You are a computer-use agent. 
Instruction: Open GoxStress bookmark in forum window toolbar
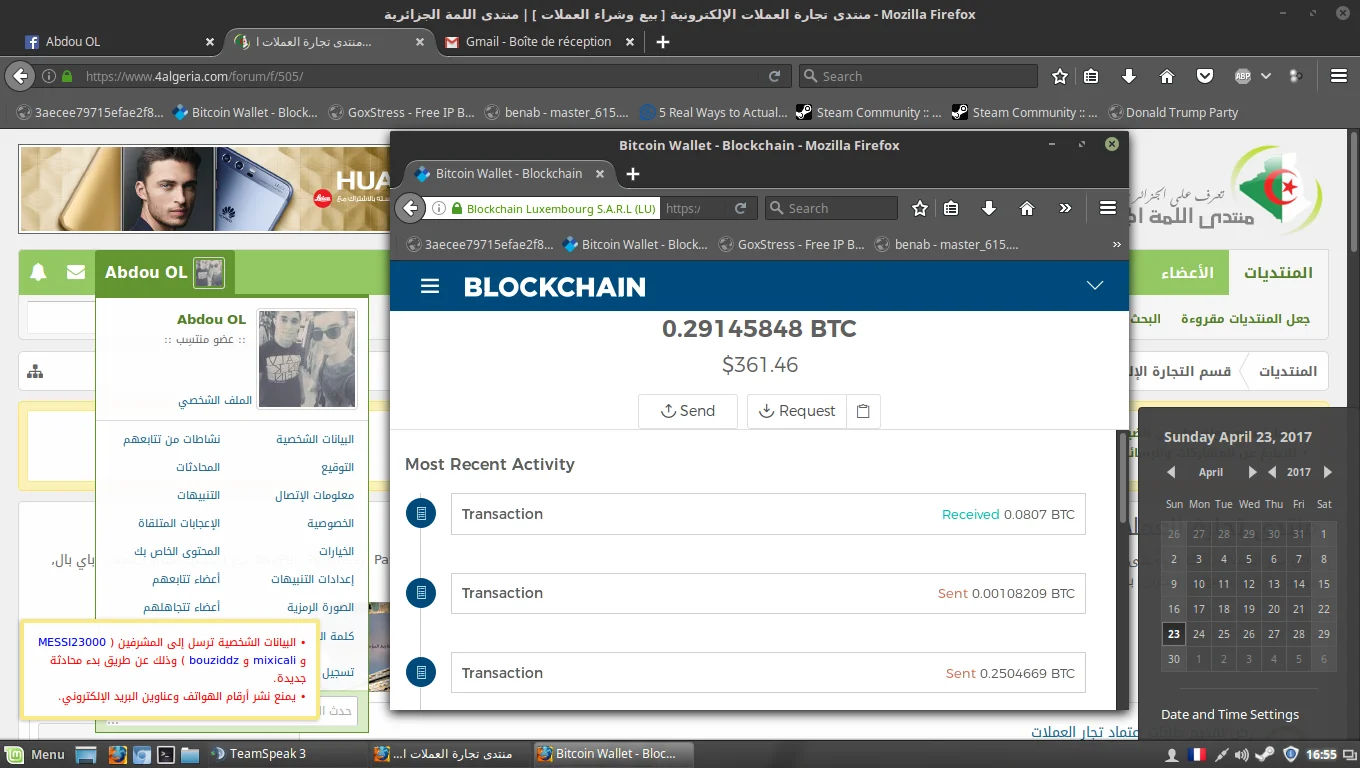(x=400, y=113)
